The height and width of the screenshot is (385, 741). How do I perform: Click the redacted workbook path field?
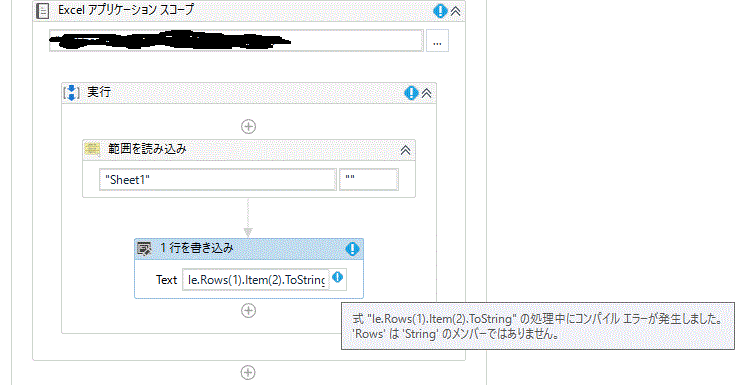click(x=236, y=41)
